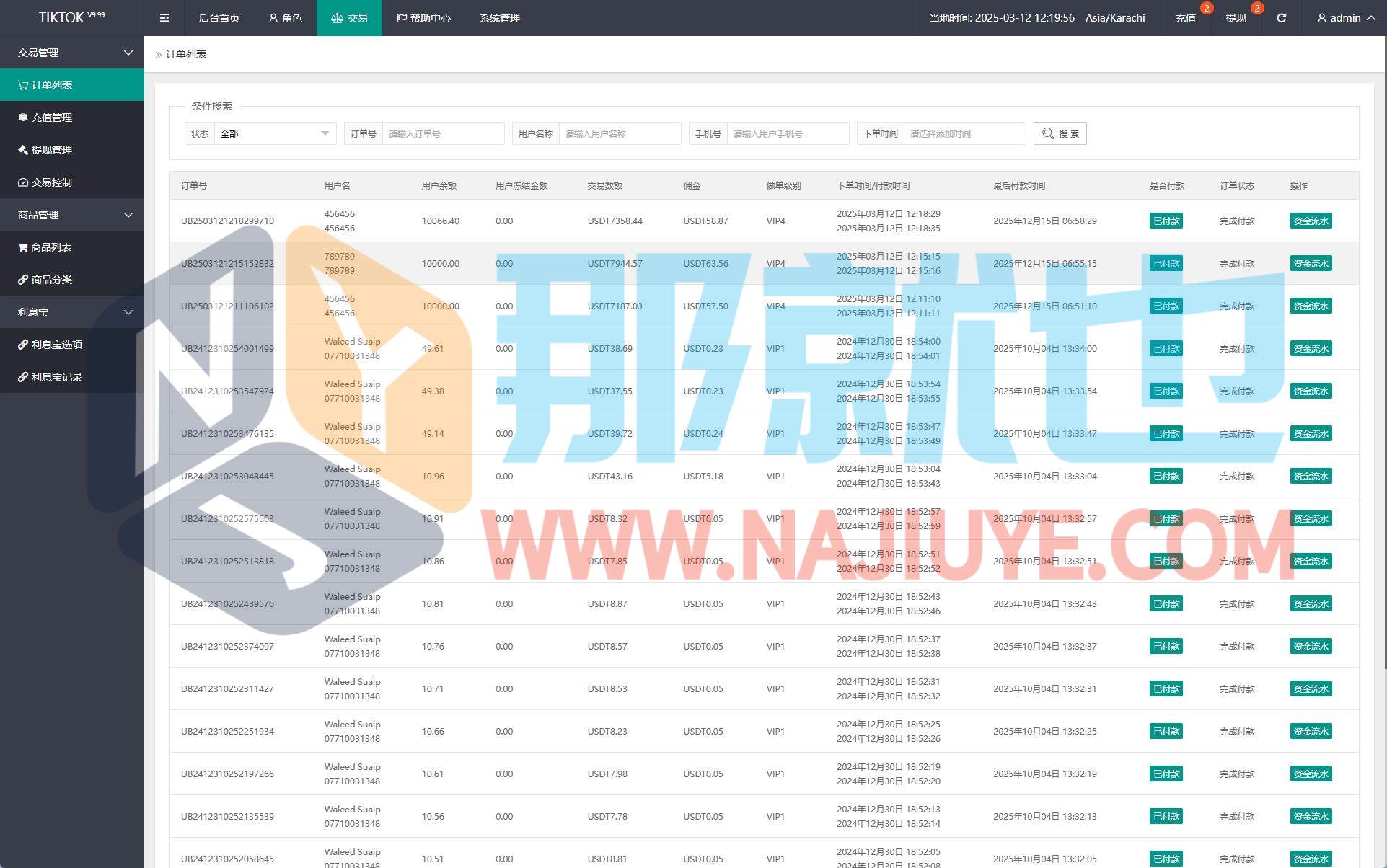Open the admin user dropdown menu
The width and height of the screenshot is (1387, 868).
click(x=1345, y=18)
